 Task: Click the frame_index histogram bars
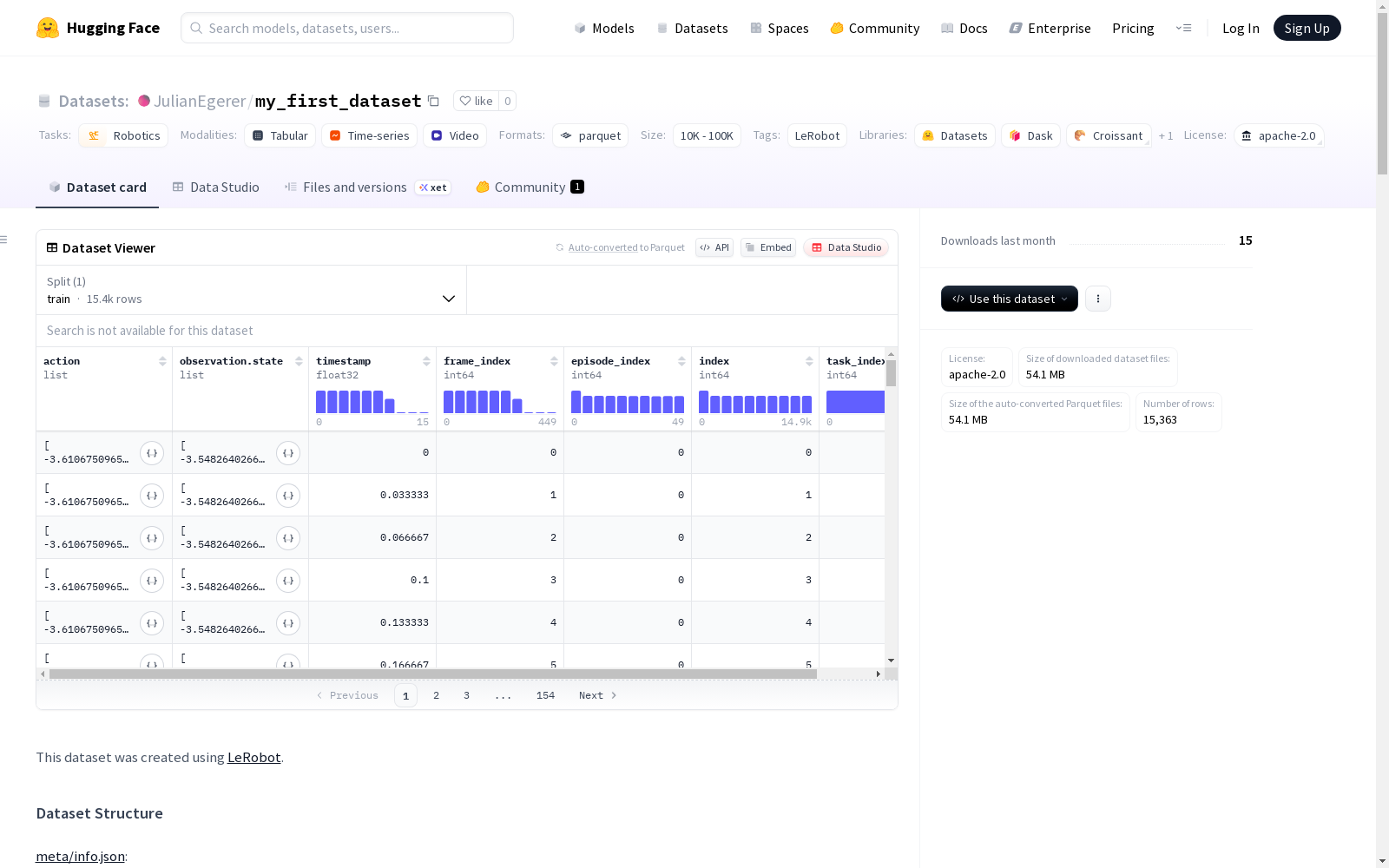(500, 401)
